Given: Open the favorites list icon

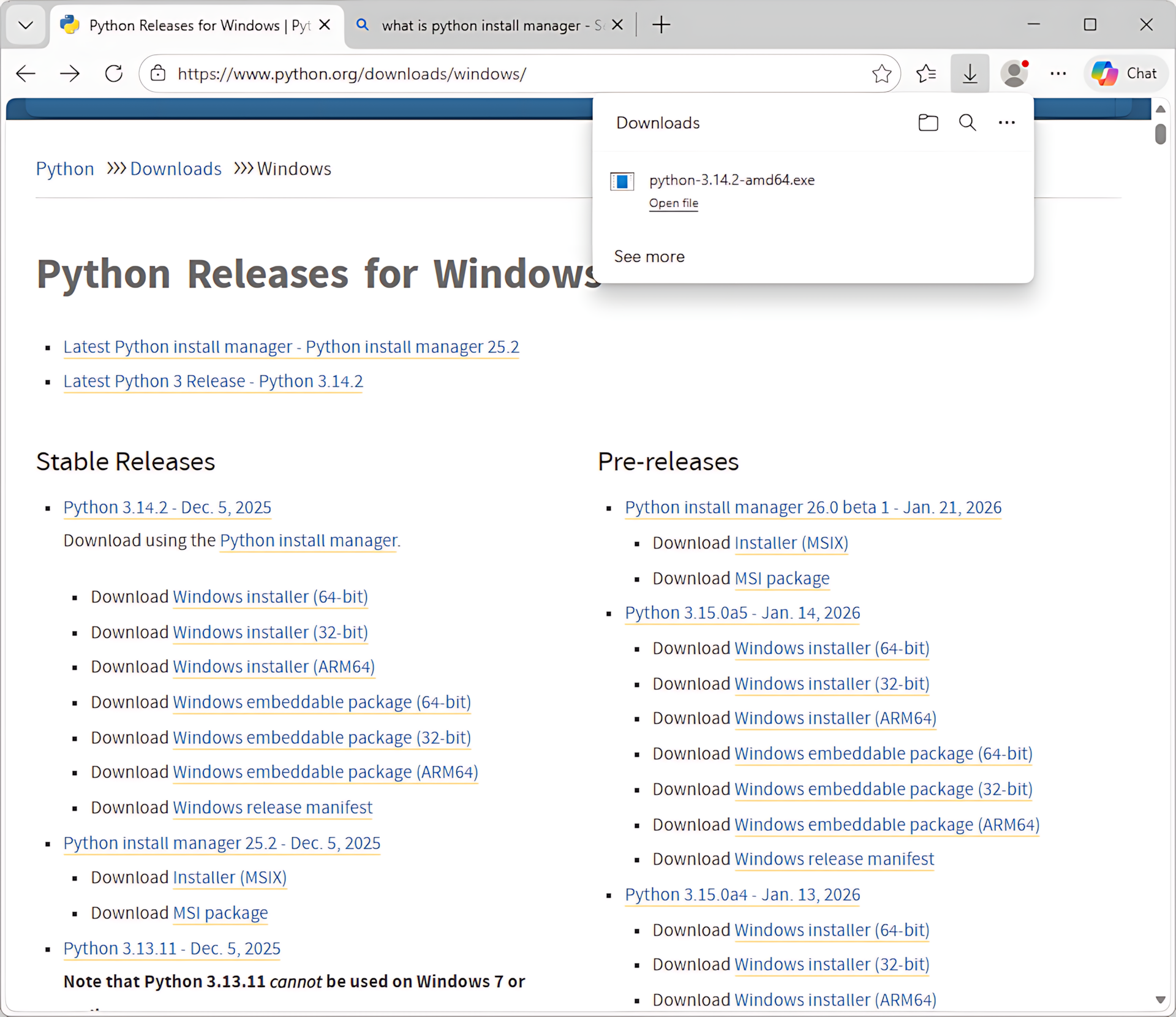Looking at the screenshot, I should click(926, 74).
